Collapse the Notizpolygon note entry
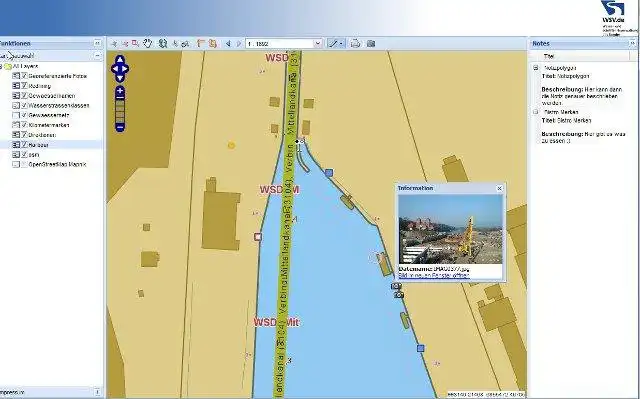 coord(536,68)
